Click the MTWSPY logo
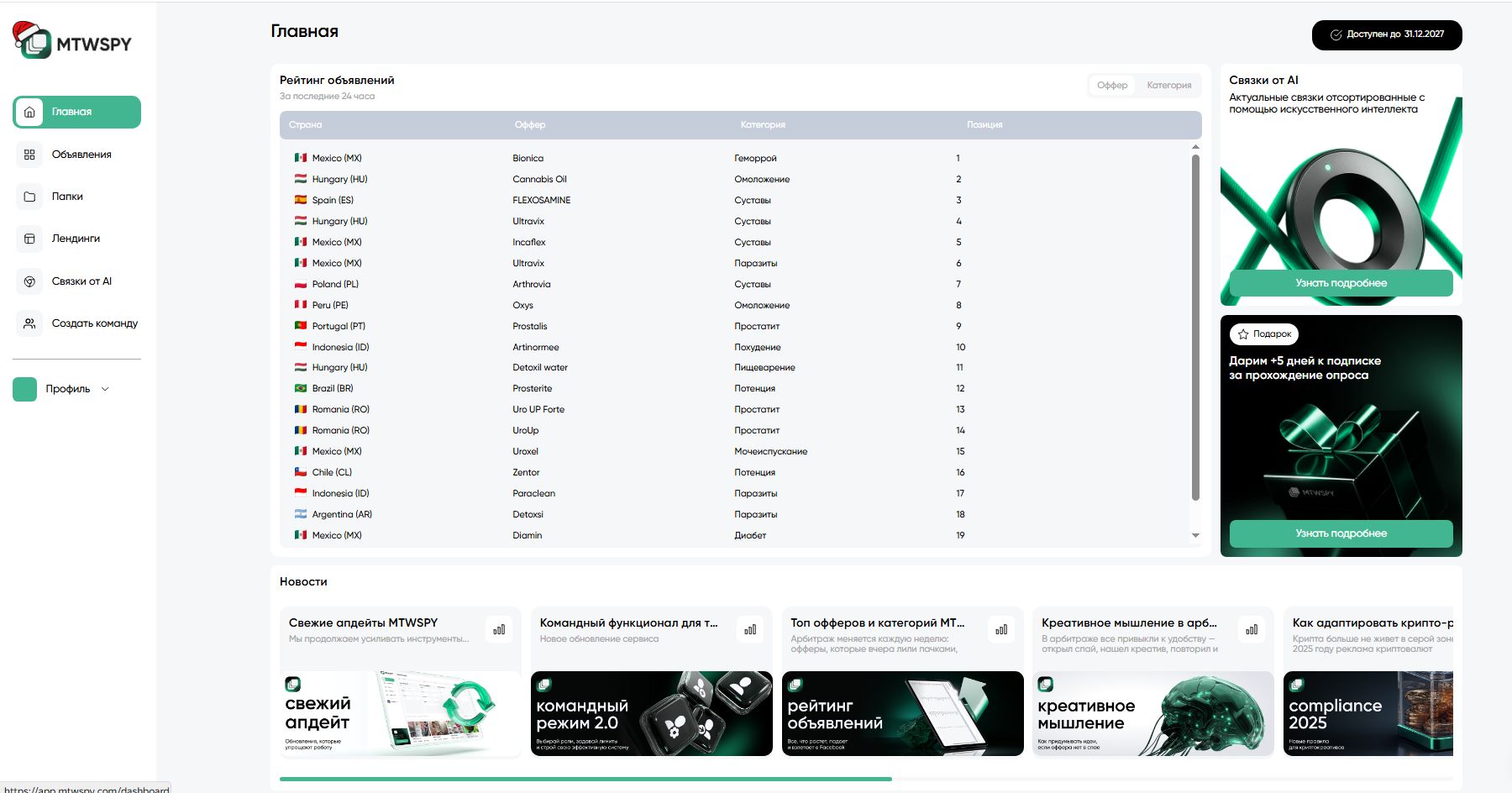The height and width of the screenshot is (793, 1512). pos(73,42)
